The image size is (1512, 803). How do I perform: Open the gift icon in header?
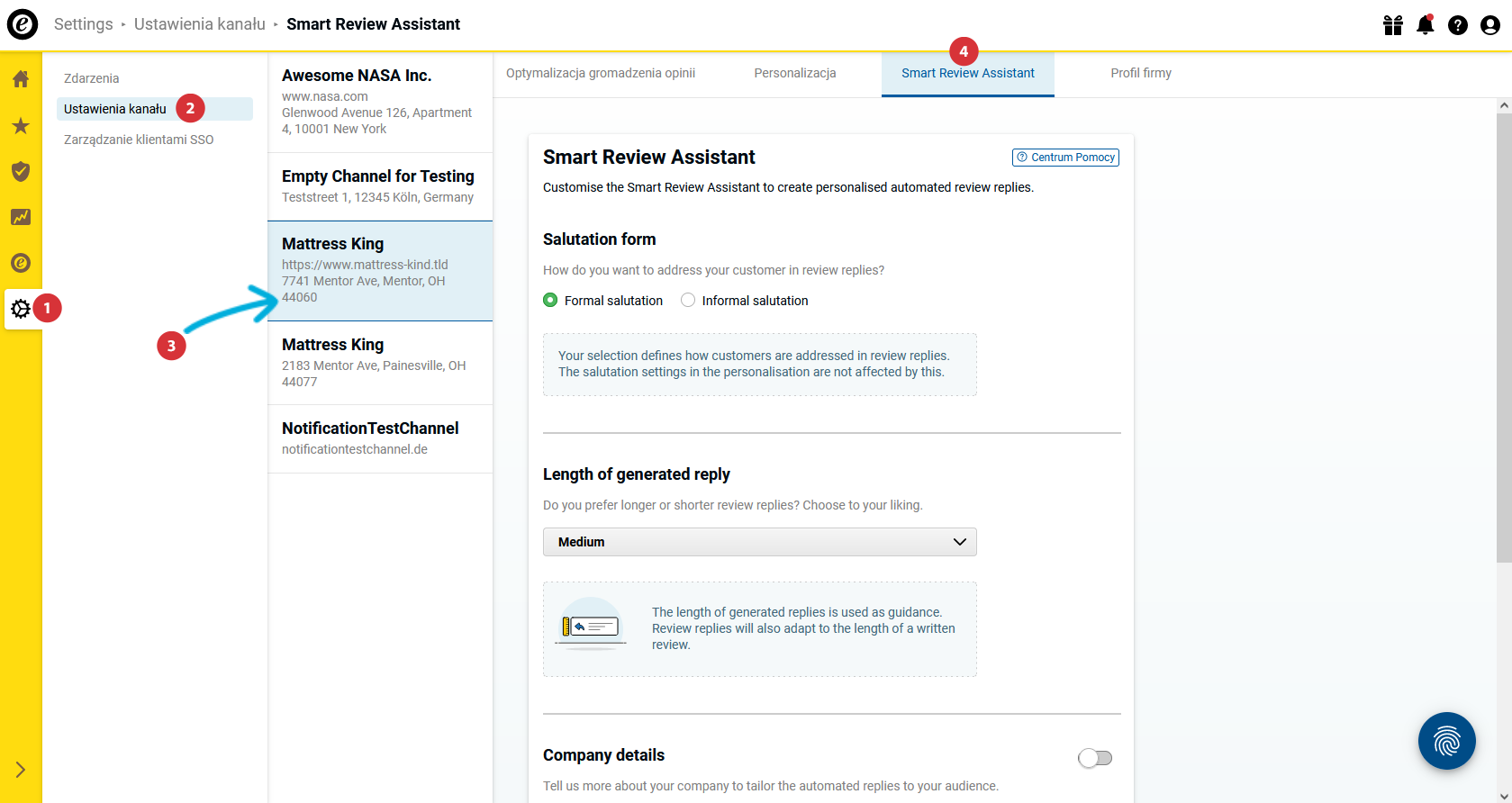[x=1393, y=25]
